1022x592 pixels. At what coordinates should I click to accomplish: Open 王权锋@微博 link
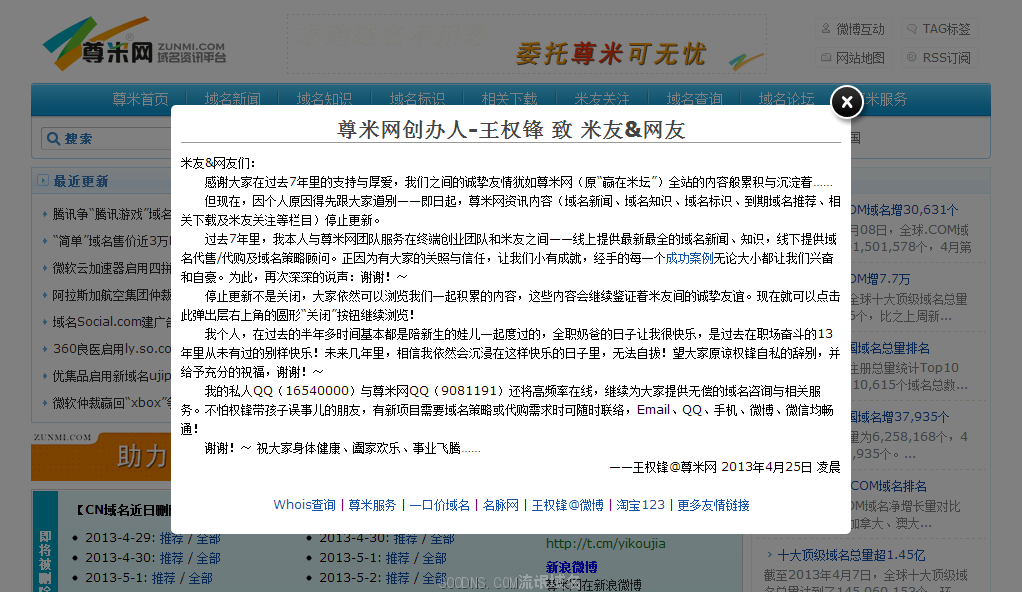[568, 505]
